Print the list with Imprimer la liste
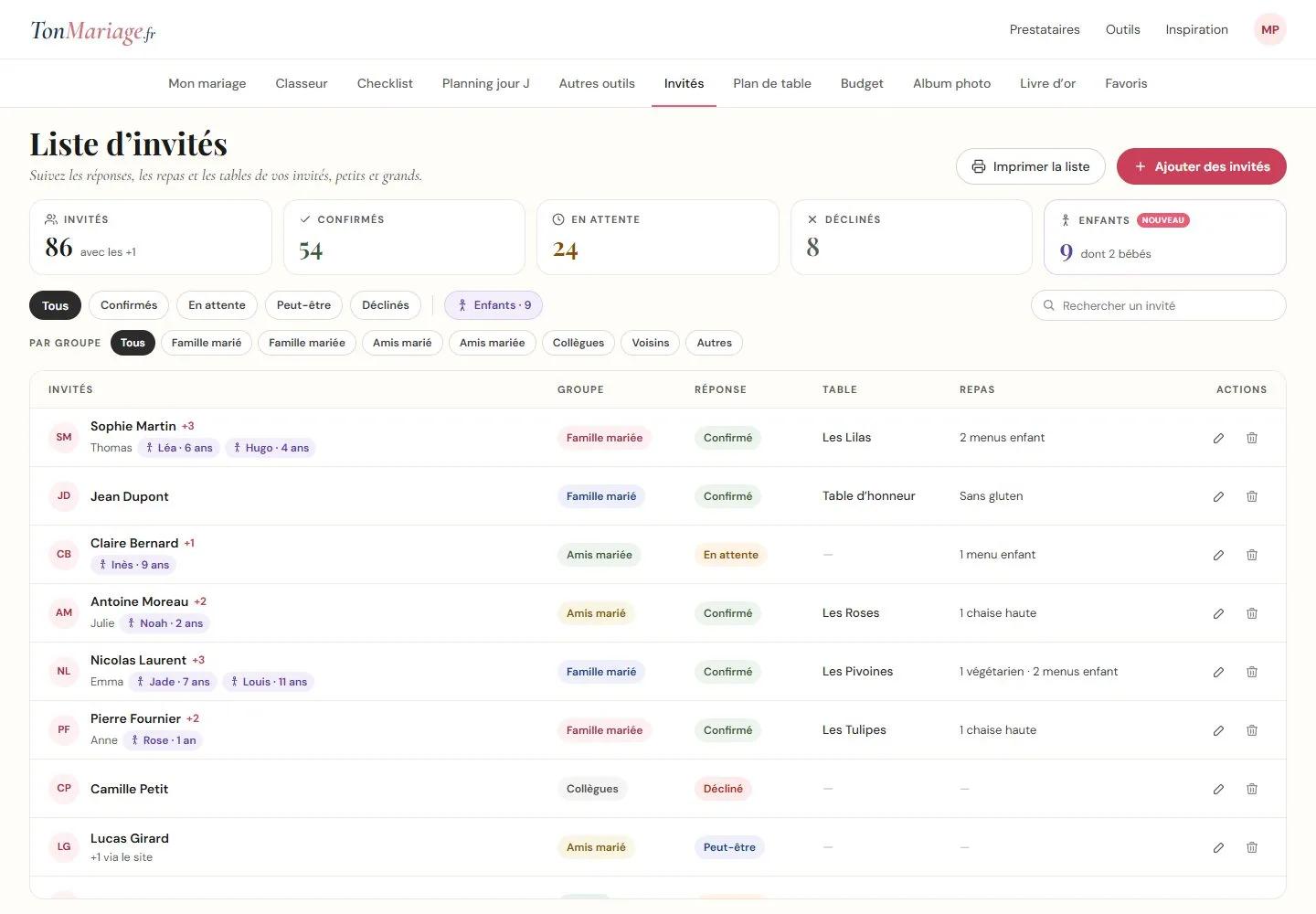The height and width of the screenshot is (914, 1316). point(1031,166)
